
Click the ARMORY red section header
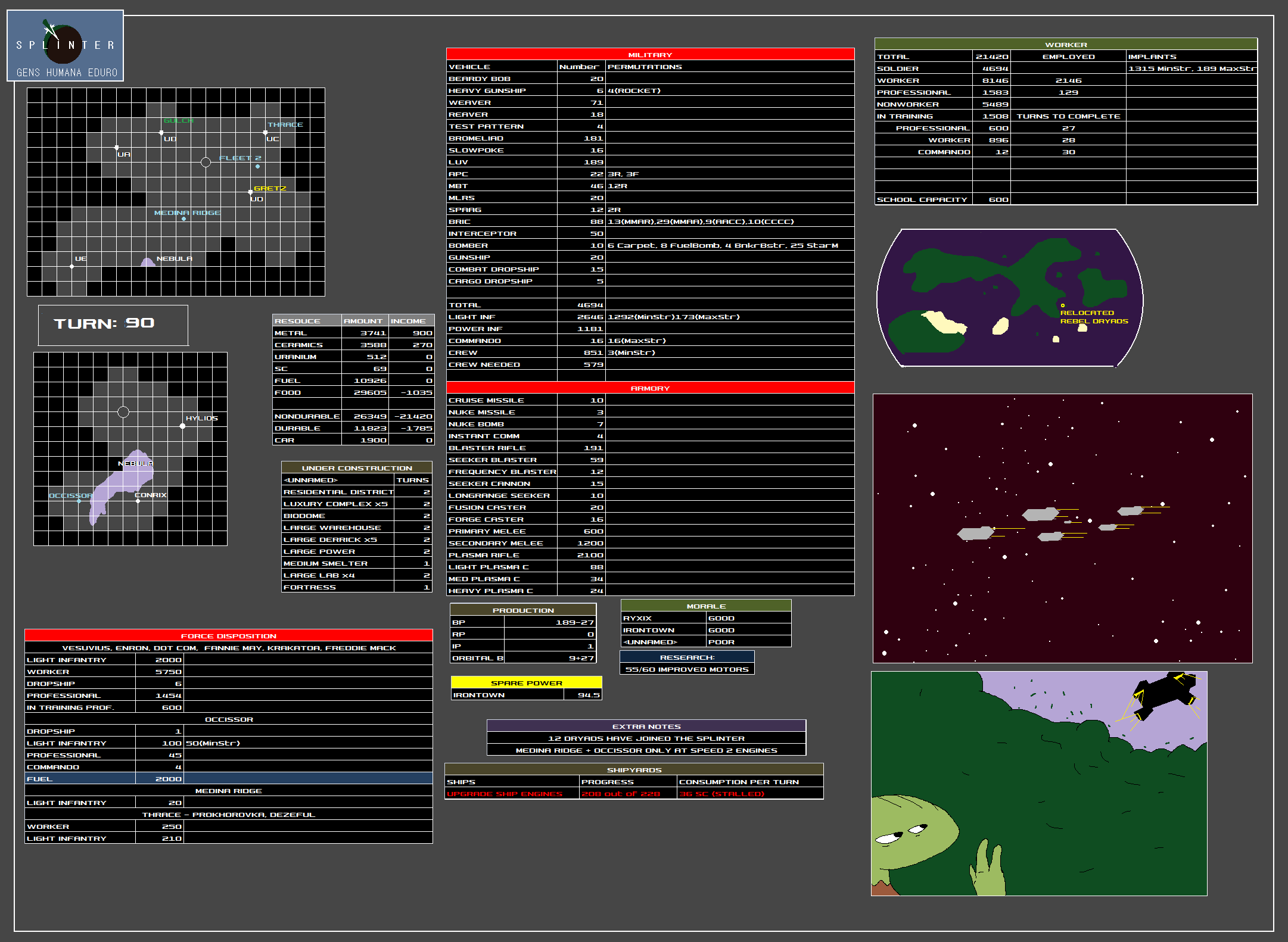pyautogui.click(x=650, y=388)
